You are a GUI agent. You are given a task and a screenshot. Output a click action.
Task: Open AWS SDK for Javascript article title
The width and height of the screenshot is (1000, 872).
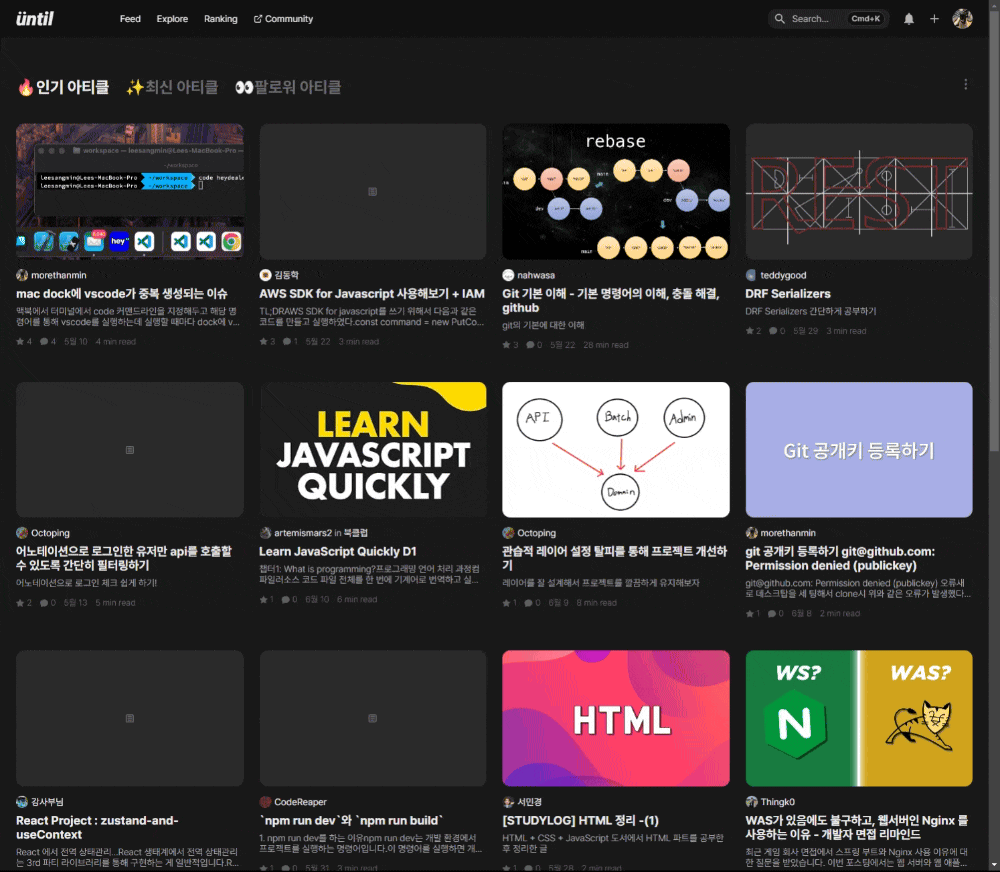click(372, 293)
